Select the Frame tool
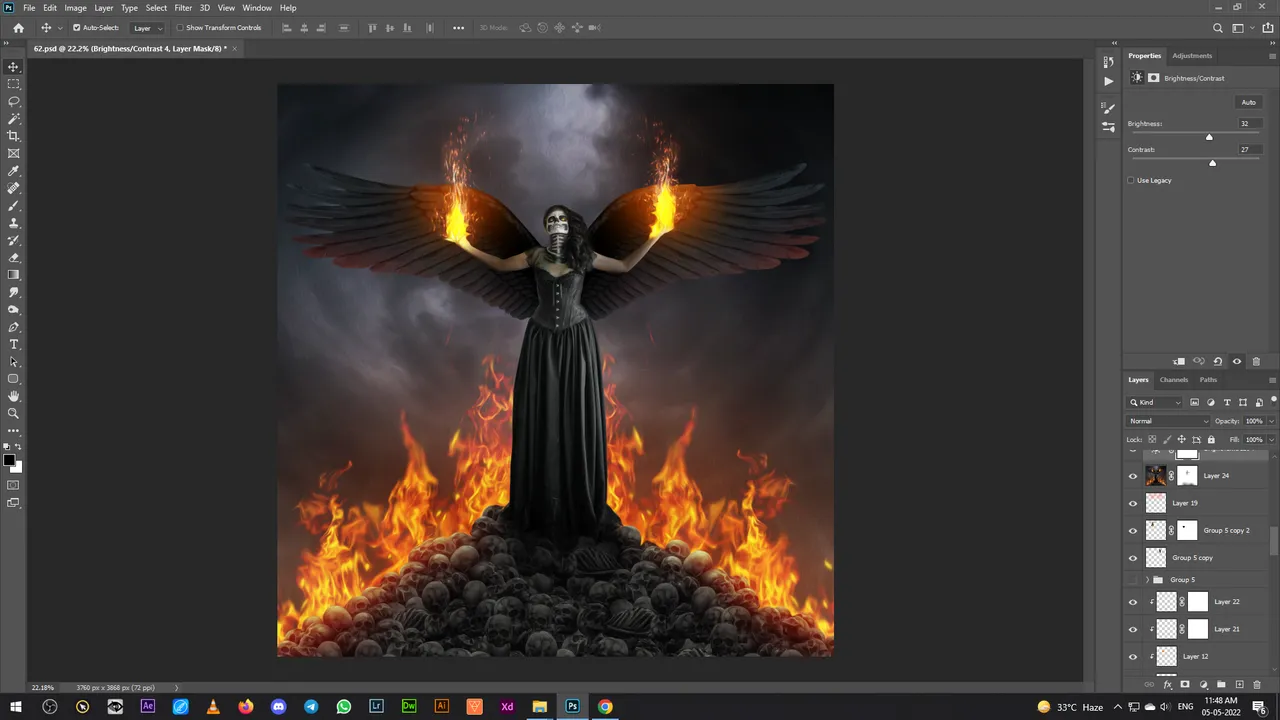 (14, 154)
